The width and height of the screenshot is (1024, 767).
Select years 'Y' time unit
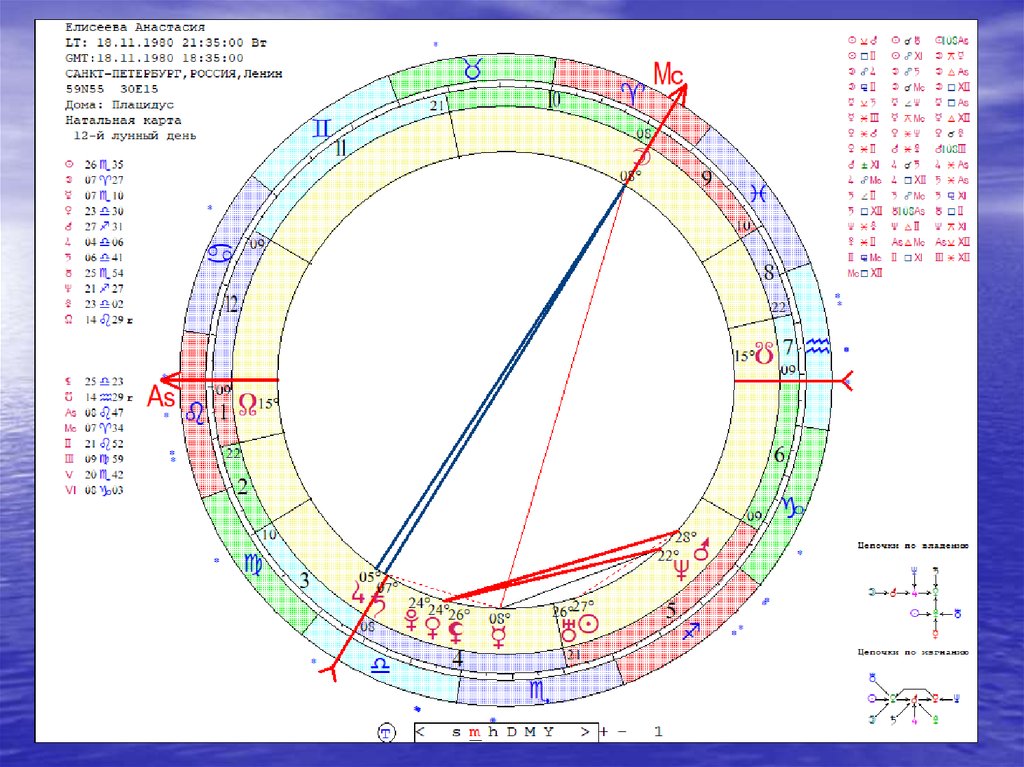pyautogui.click(x=547, y=733)
